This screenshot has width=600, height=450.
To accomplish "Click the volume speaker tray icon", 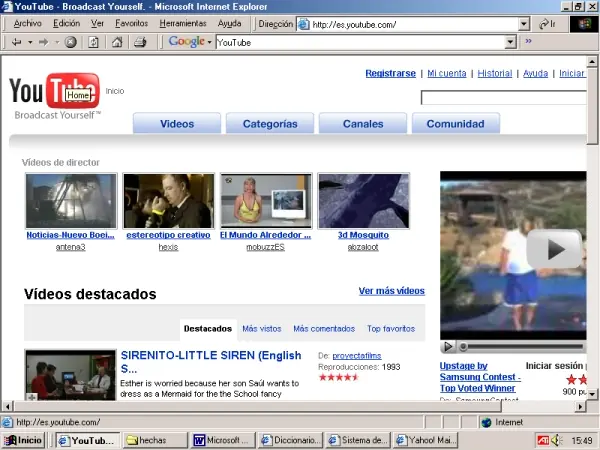I will (x=556, y=441).
